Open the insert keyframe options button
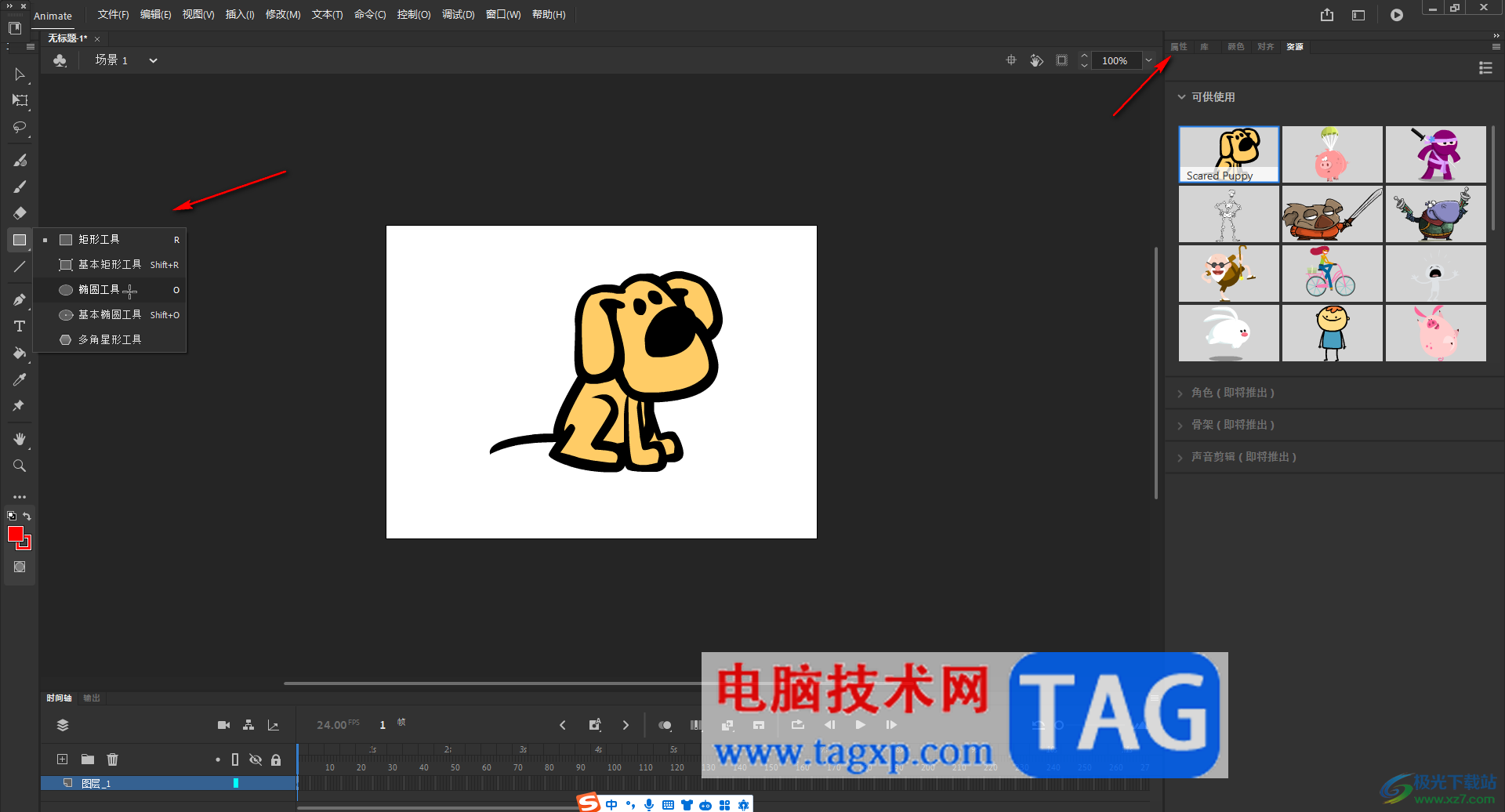Viewport: 1505px width, 812px height. (x=595, y=725)
